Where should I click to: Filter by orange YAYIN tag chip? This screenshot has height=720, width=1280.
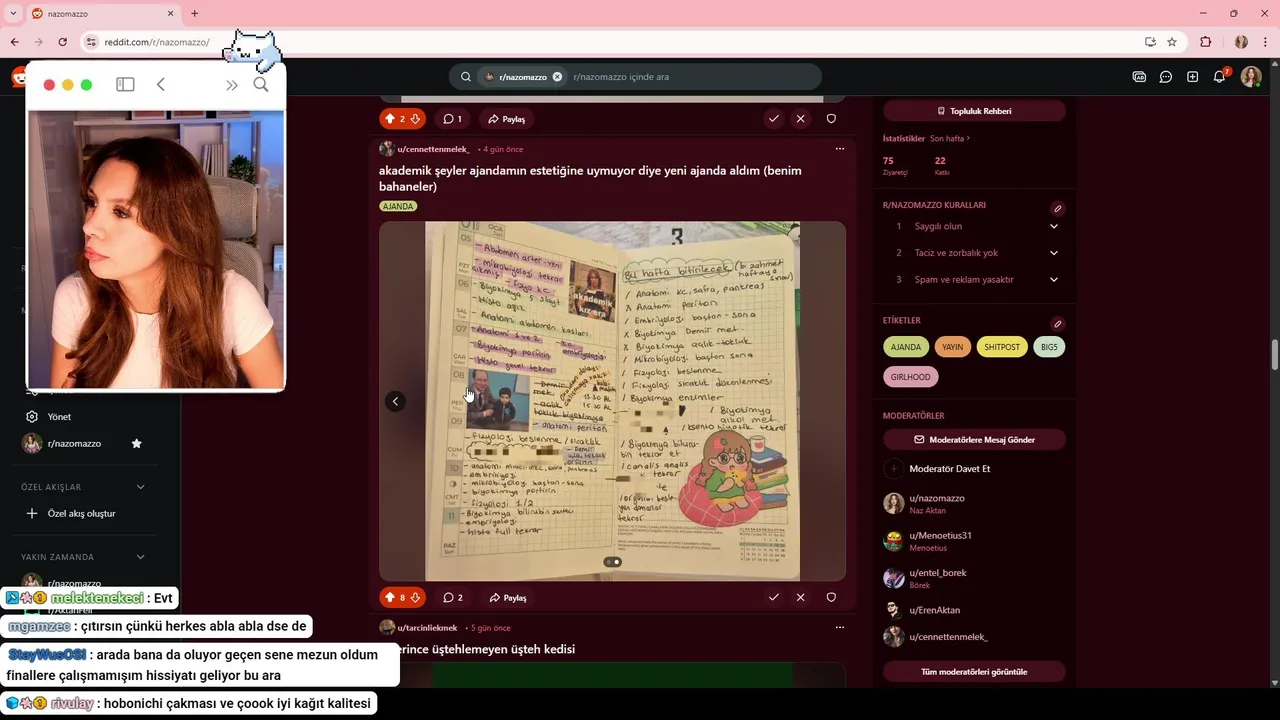click(x=953, y=347)
